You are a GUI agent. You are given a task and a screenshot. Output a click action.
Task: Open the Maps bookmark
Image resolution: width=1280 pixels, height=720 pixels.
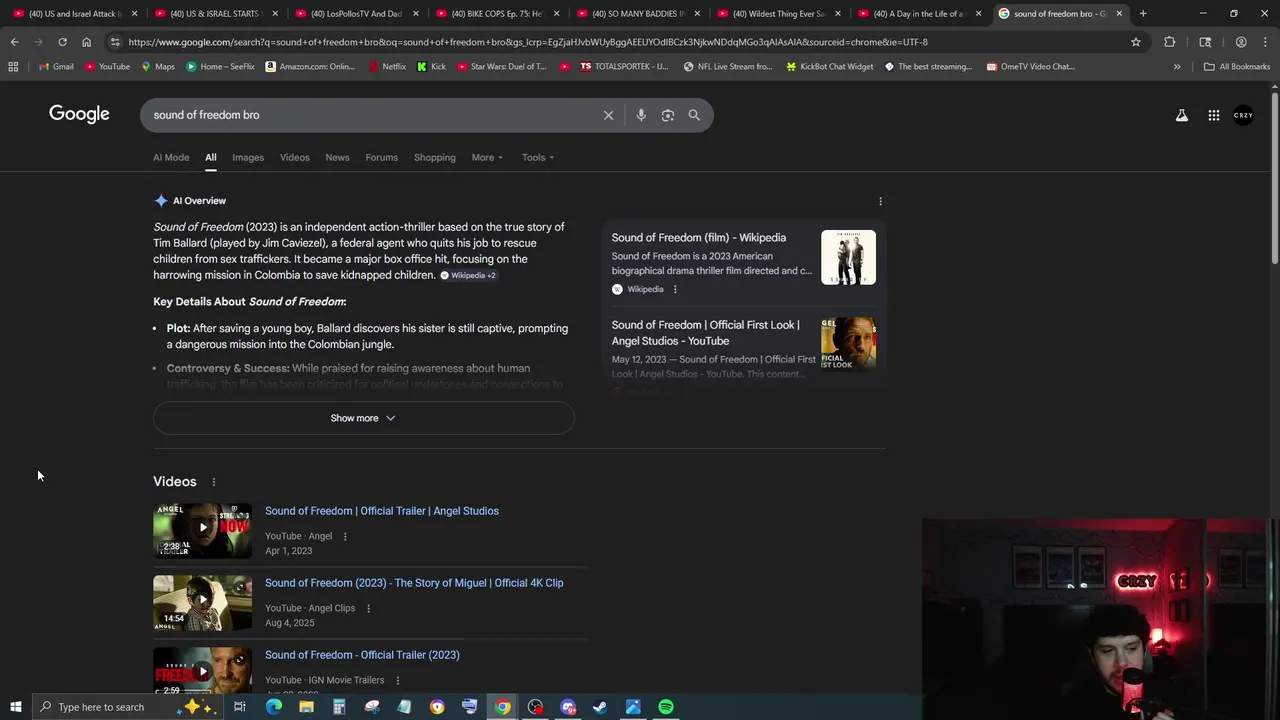coord(158,67)
